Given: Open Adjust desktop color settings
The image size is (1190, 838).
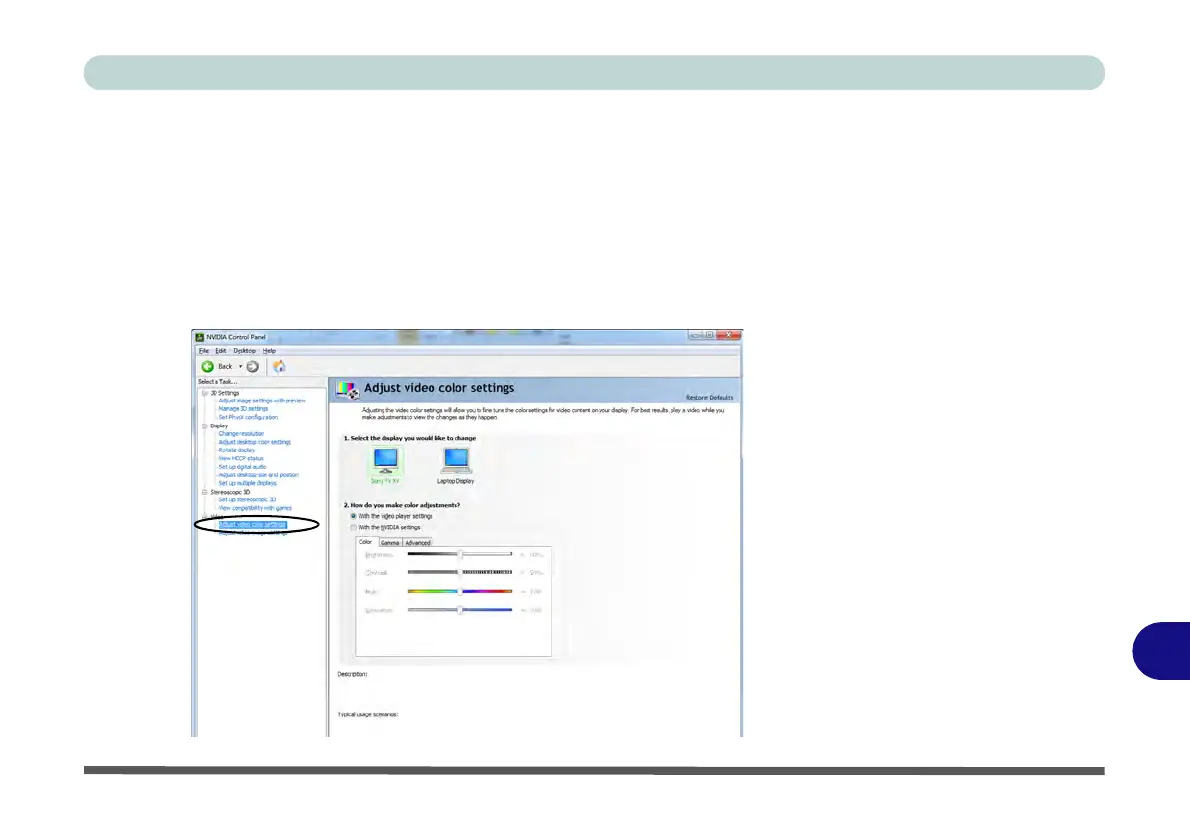Looking at the screenshot, I should (x=254, y=443).
